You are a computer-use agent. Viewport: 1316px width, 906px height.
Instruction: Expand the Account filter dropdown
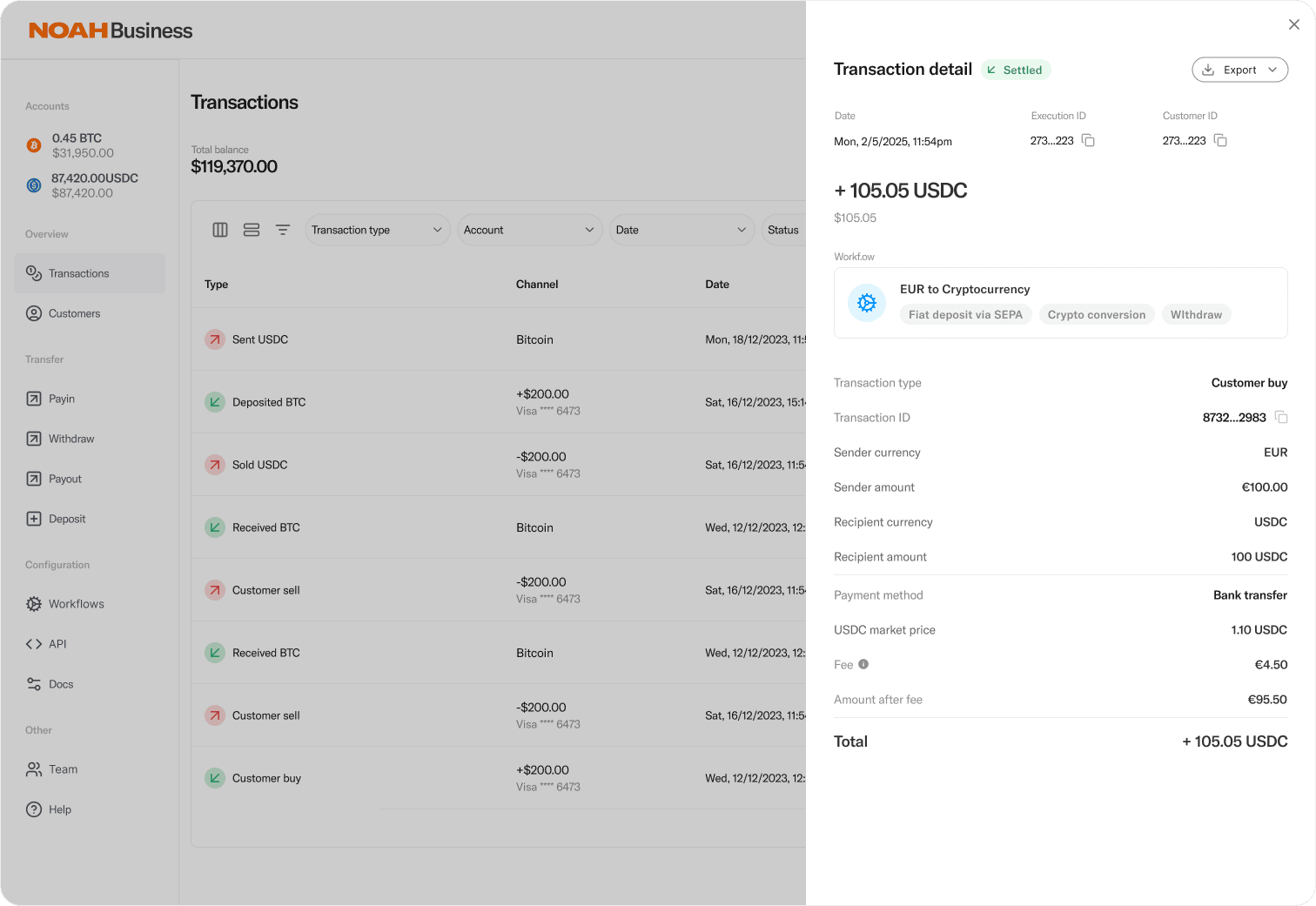529,229
